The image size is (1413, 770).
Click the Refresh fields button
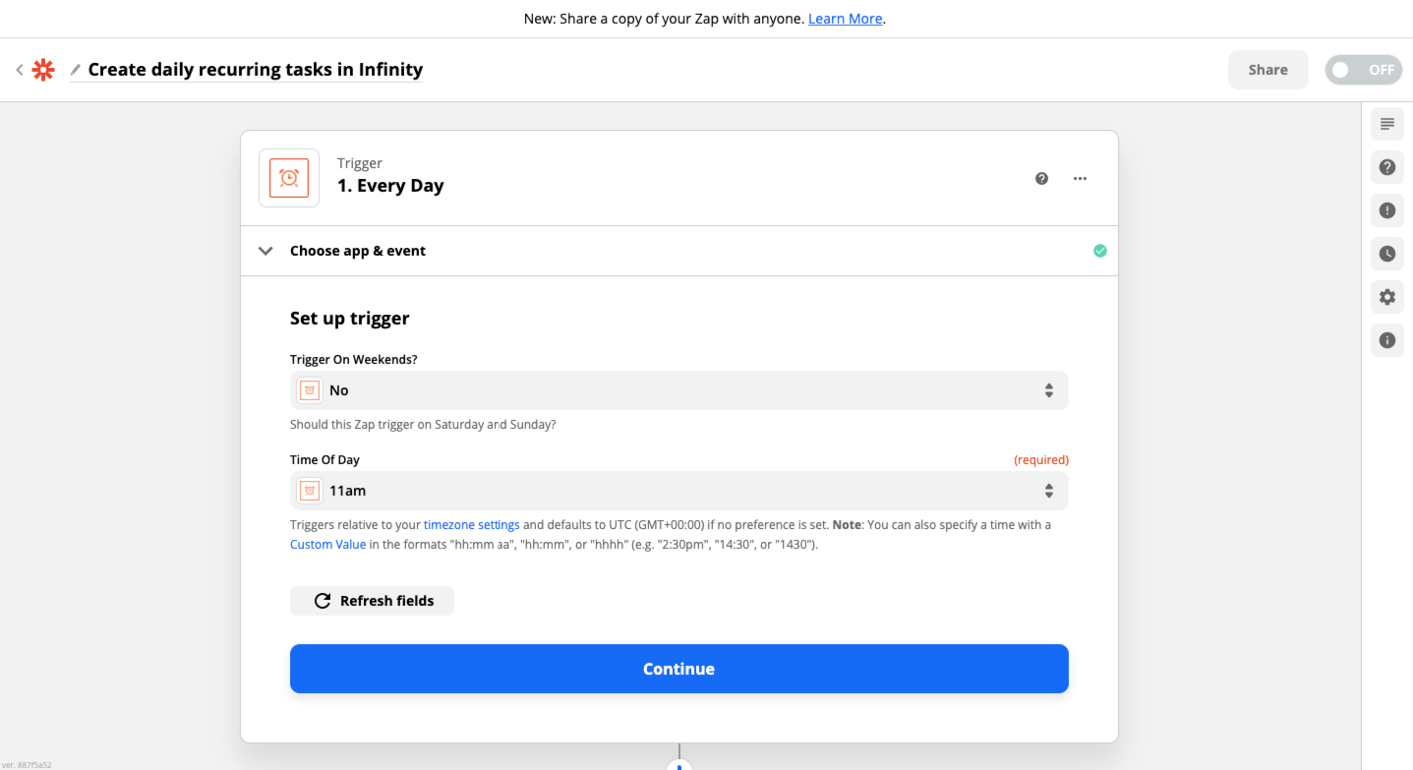pos(372,601)
